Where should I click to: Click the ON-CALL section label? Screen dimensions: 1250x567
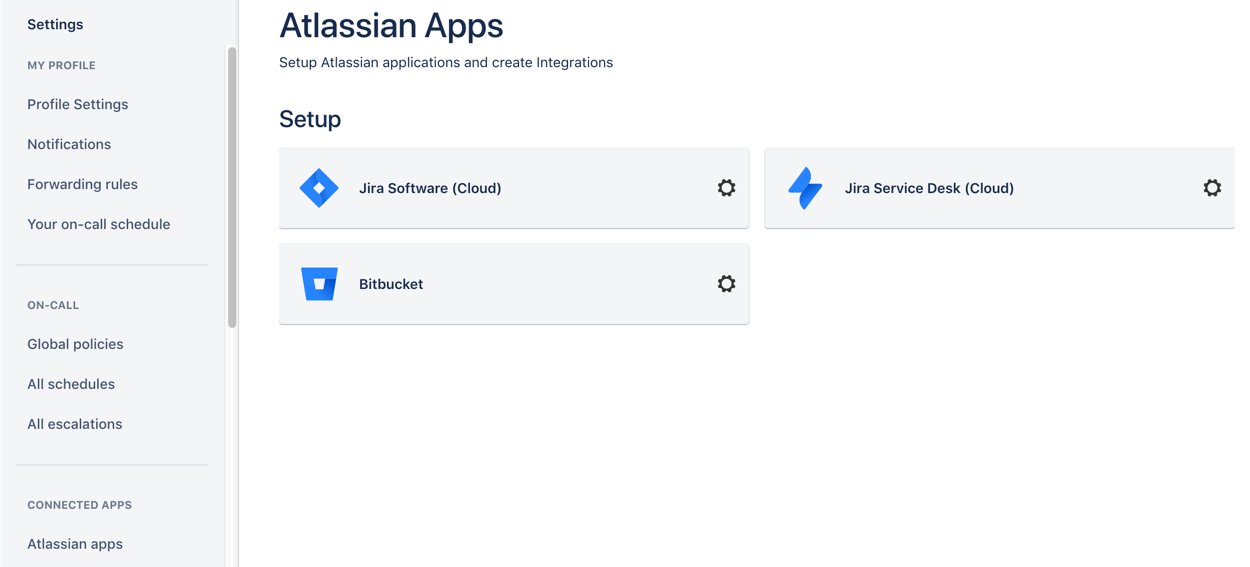click(53, 305)
